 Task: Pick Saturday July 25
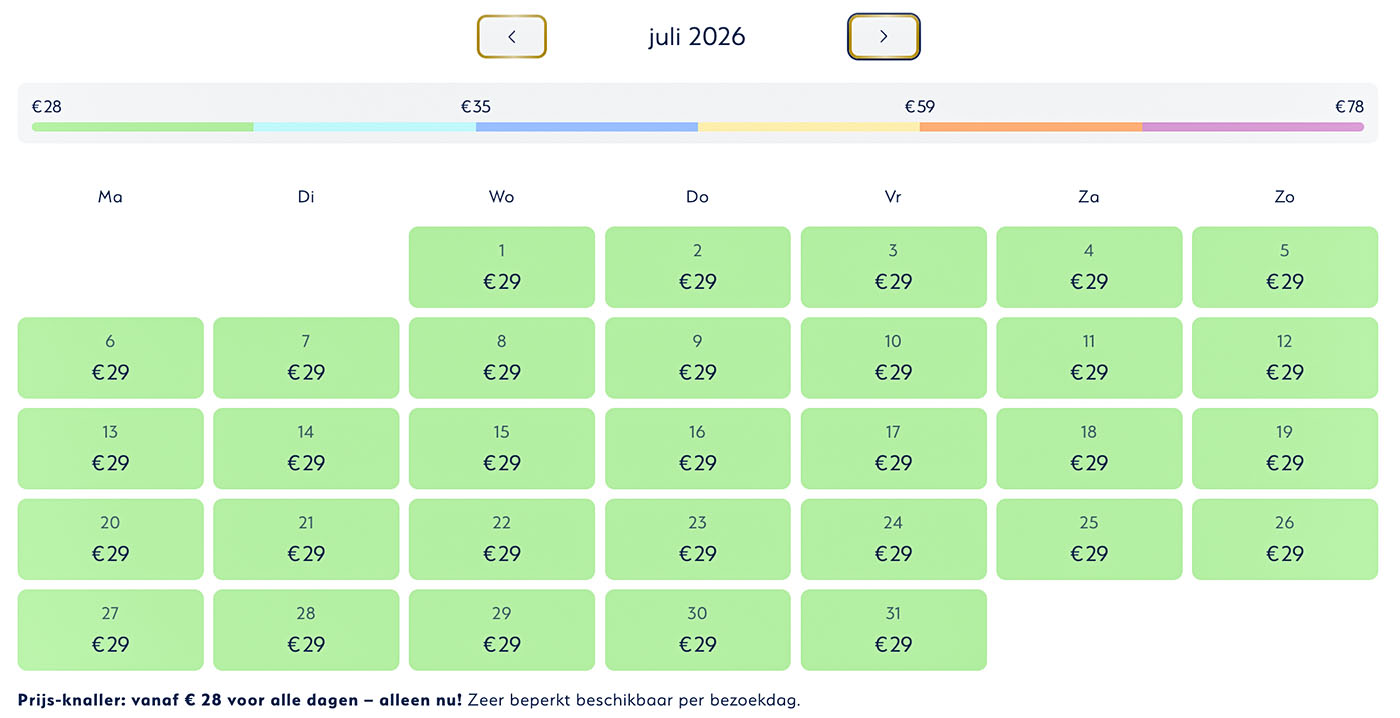[x=1089, y=539]
